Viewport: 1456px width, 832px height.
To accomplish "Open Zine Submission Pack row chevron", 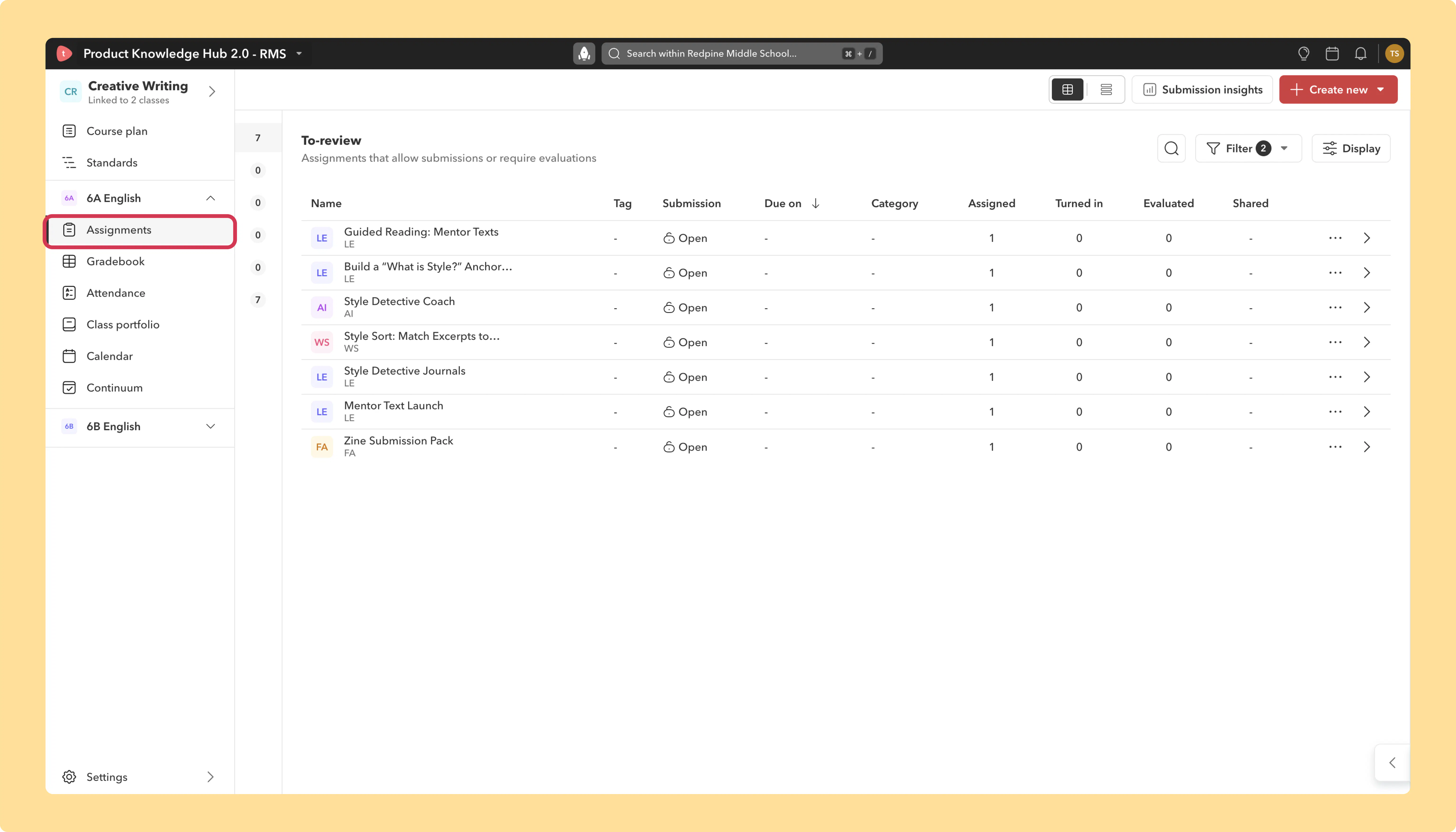I will (x=1367, y=447).
